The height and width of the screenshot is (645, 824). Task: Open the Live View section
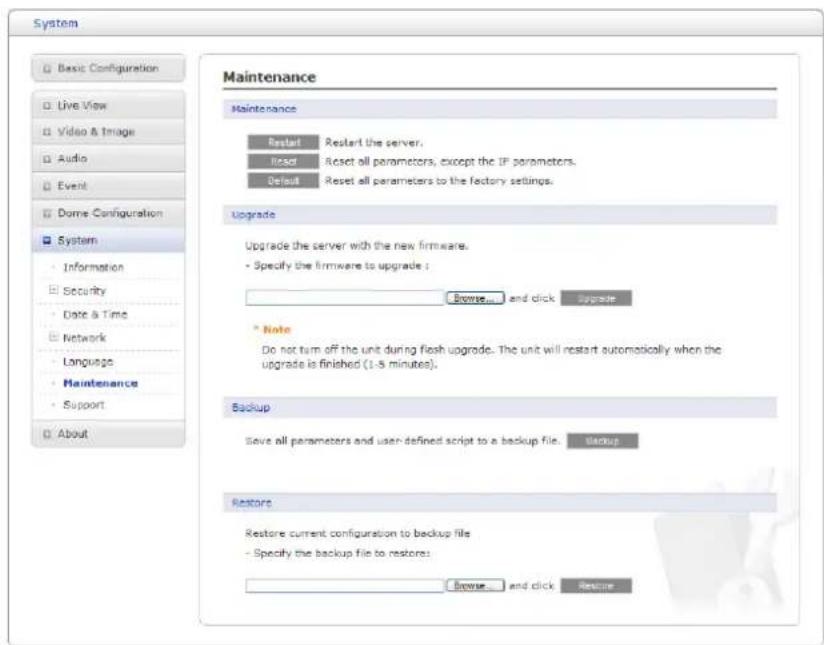[x=108, y=105]
